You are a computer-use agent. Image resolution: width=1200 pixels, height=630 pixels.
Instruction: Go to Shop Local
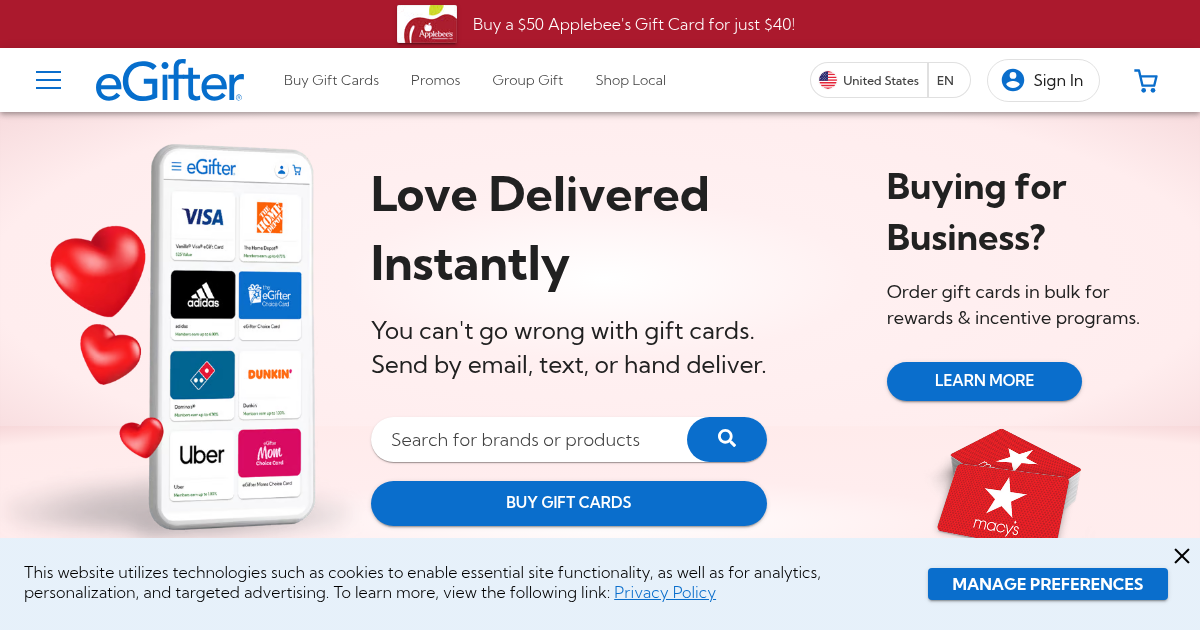click(x=630, y=80)
